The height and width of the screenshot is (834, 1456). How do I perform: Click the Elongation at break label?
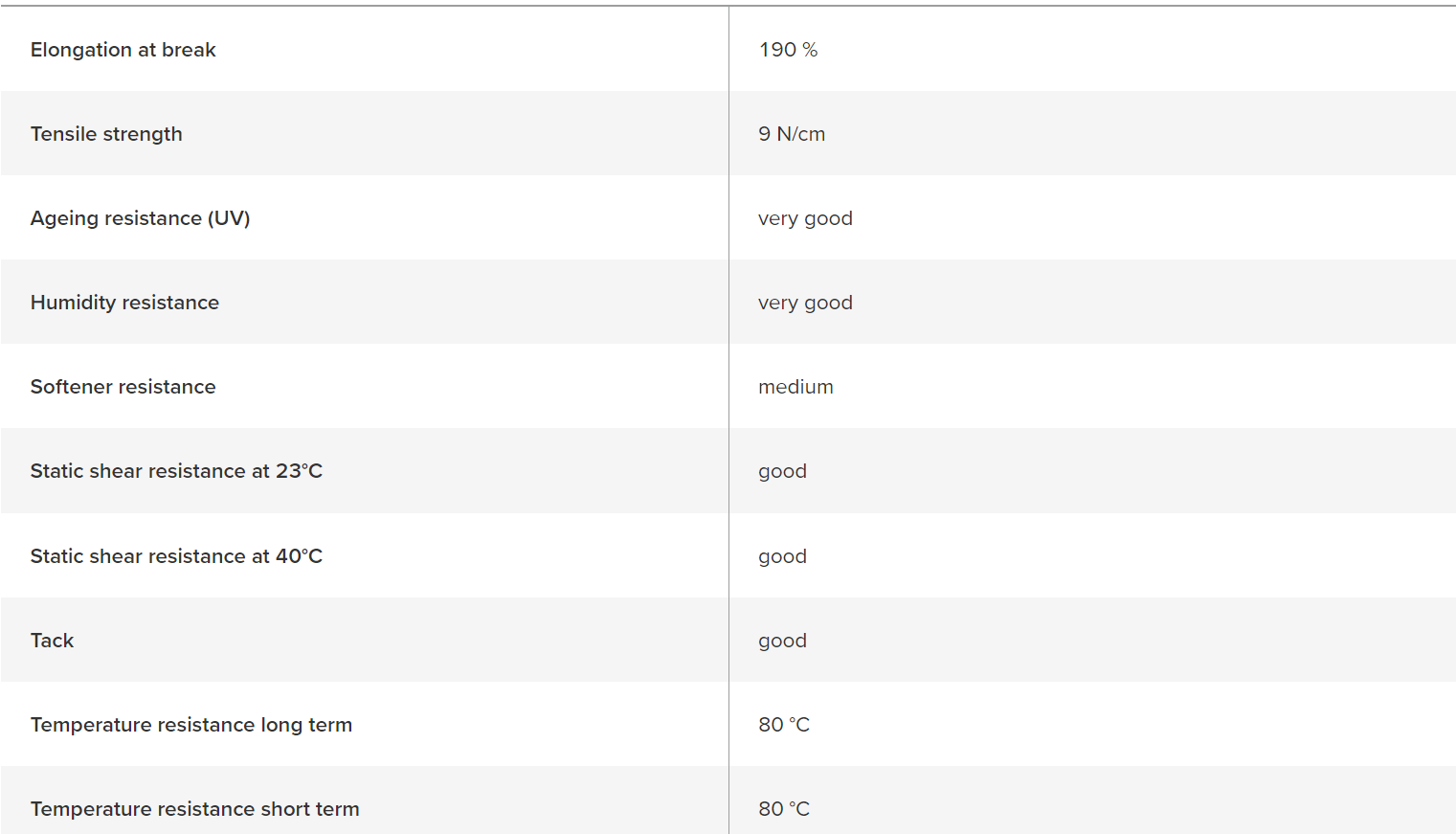click(123, 50)
